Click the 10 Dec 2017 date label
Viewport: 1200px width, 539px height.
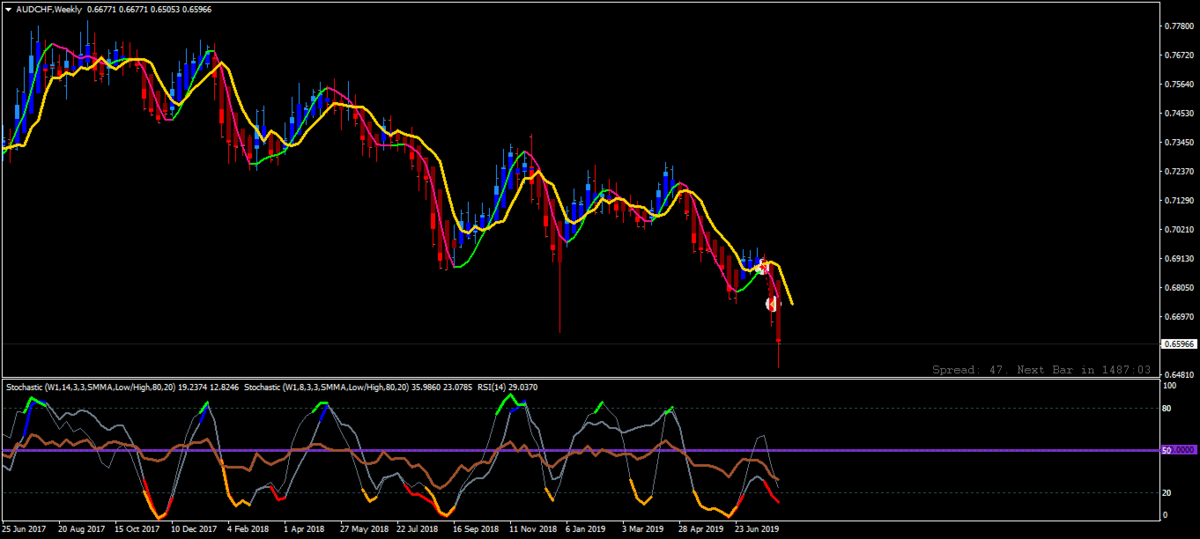pyautogui.click(x=194, y=528)
